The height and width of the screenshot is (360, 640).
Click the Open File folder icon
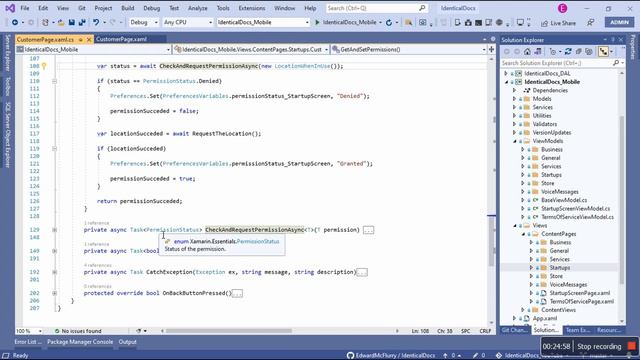[61, 22]
